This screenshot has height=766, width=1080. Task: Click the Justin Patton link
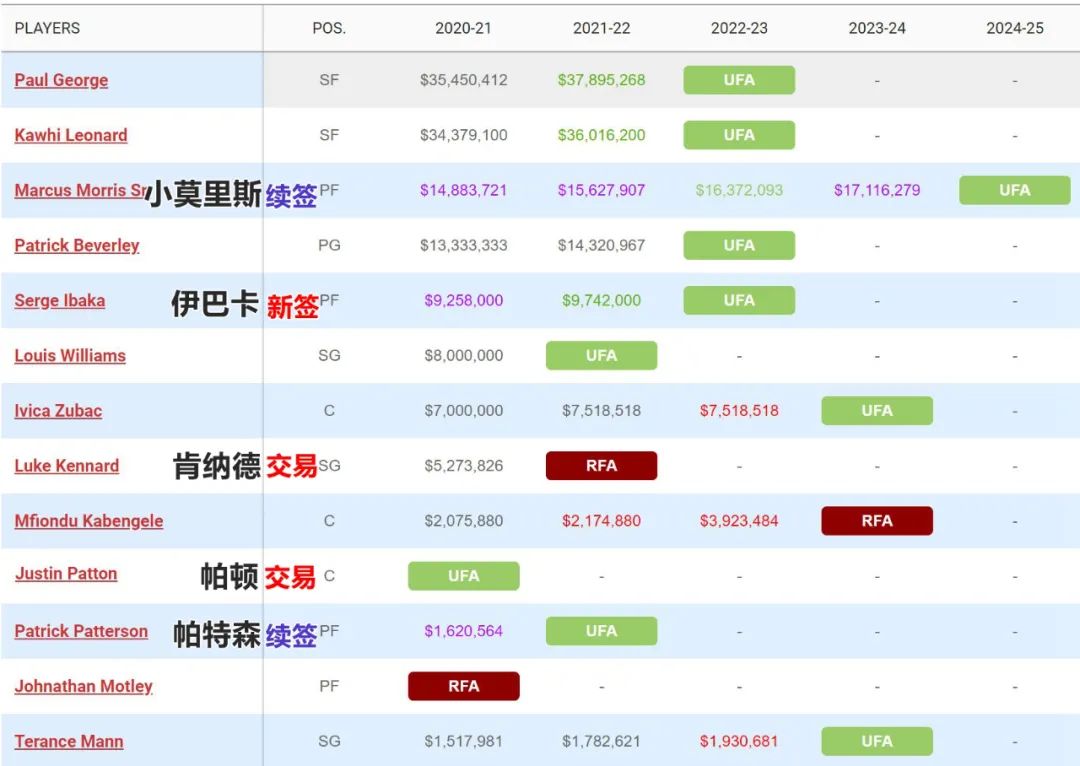(x=66, y=573)
